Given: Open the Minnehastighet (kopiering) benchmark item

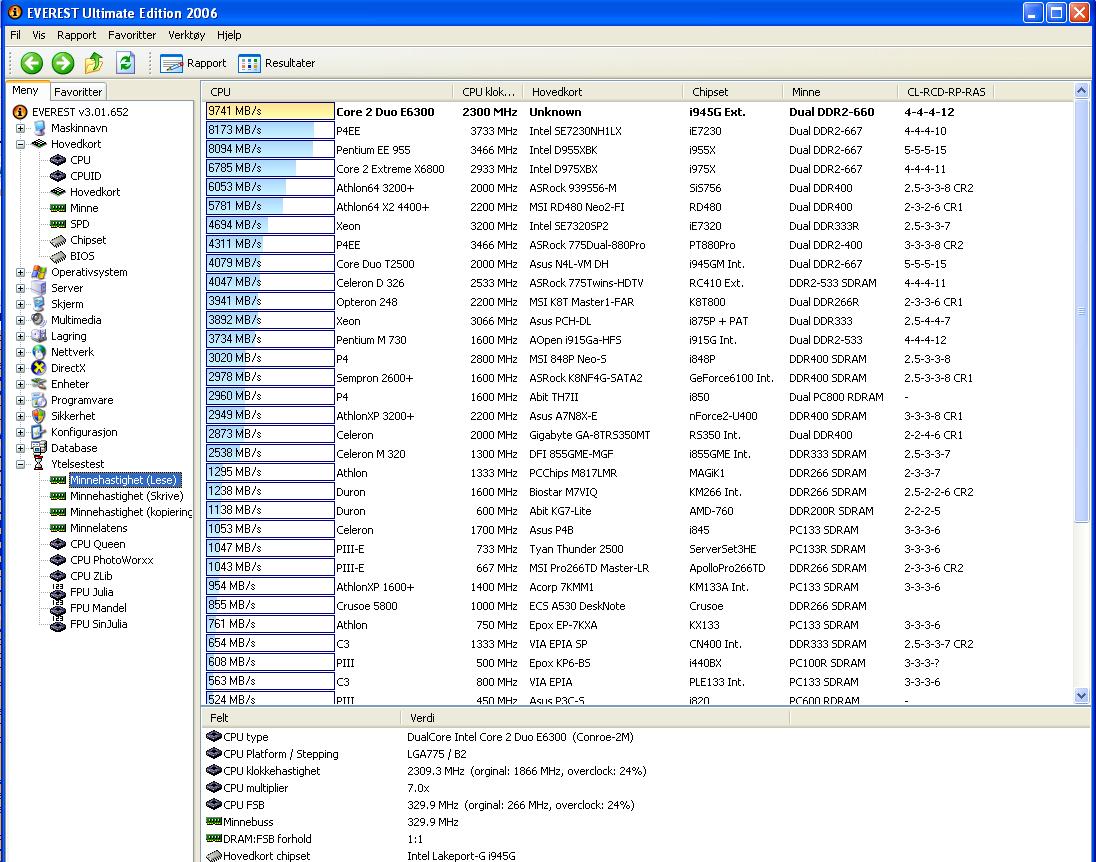Looking at the screenshot, I should (131, 512).
